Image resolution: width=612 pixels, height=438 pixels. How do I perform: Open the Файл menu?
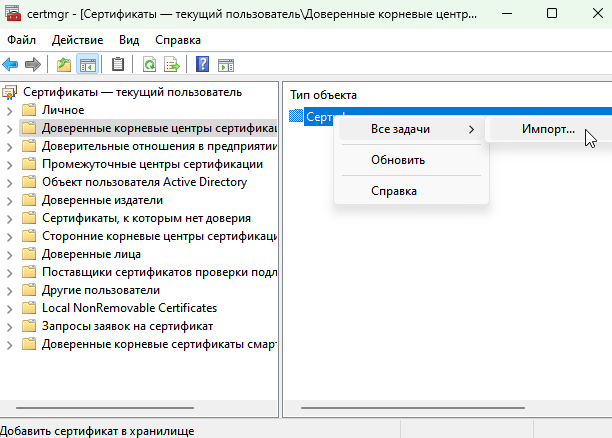click(21, 40)
